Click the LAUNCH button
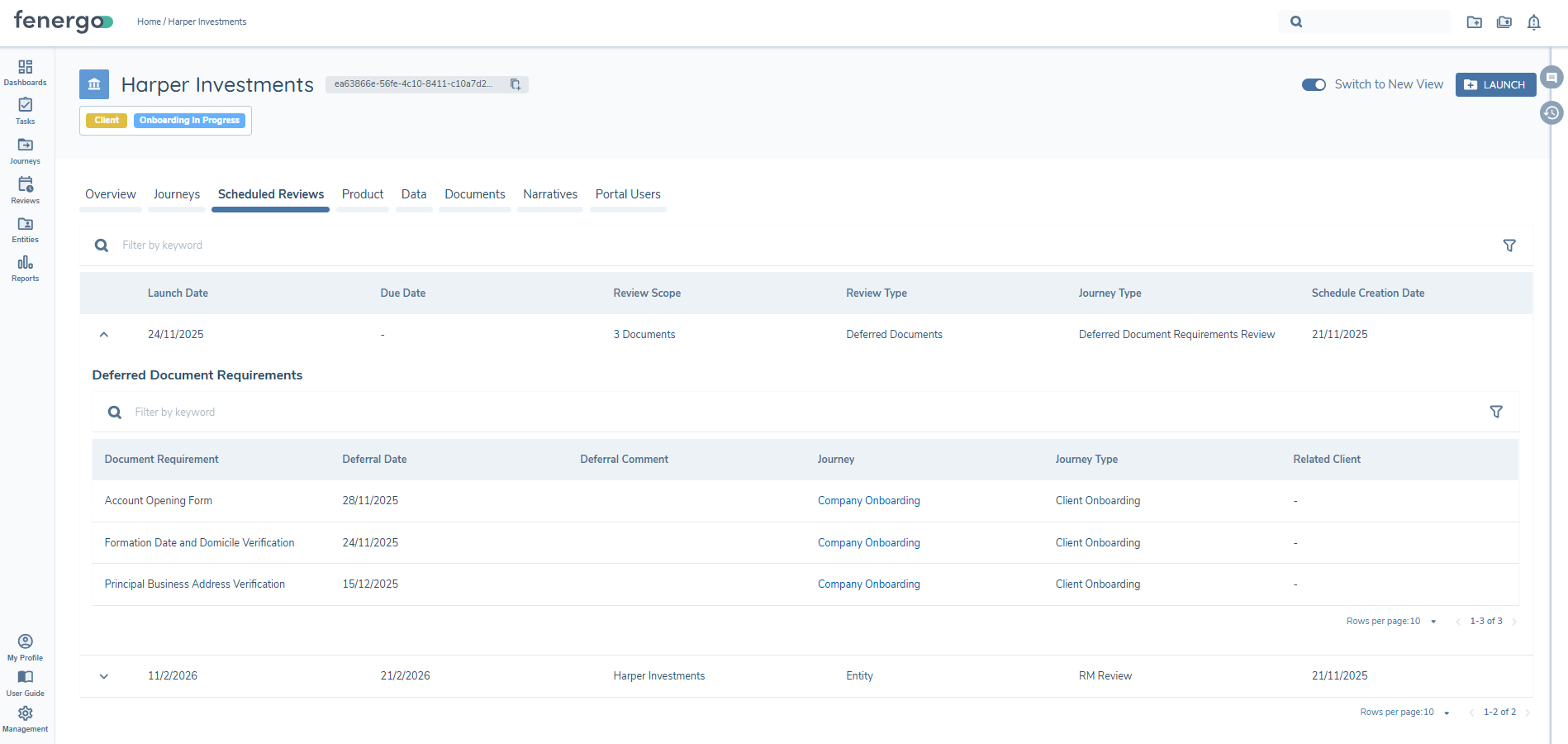The width and height of the screenshot is (1568, 744). (1495, 84)
